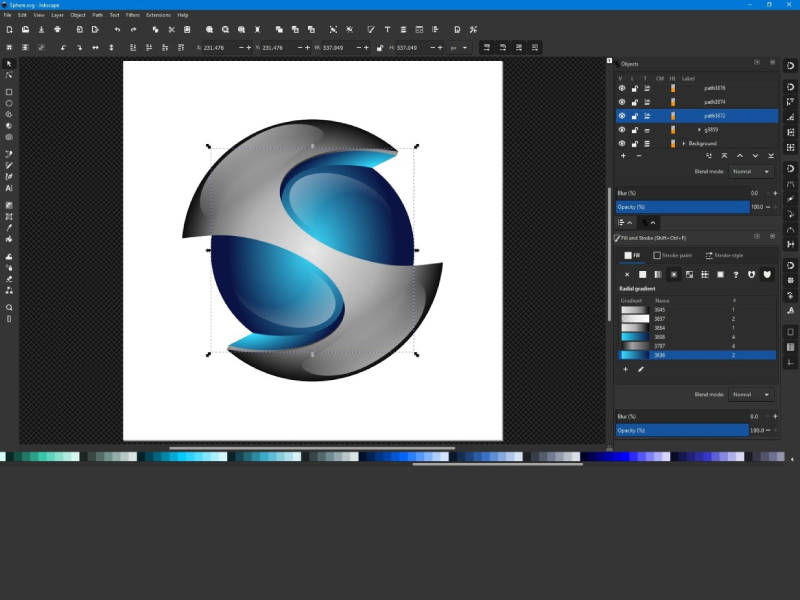The height and width of the screenshot is (600, 800).
Task: Choose the Zoom tool
Action: [x=9, y=307]
